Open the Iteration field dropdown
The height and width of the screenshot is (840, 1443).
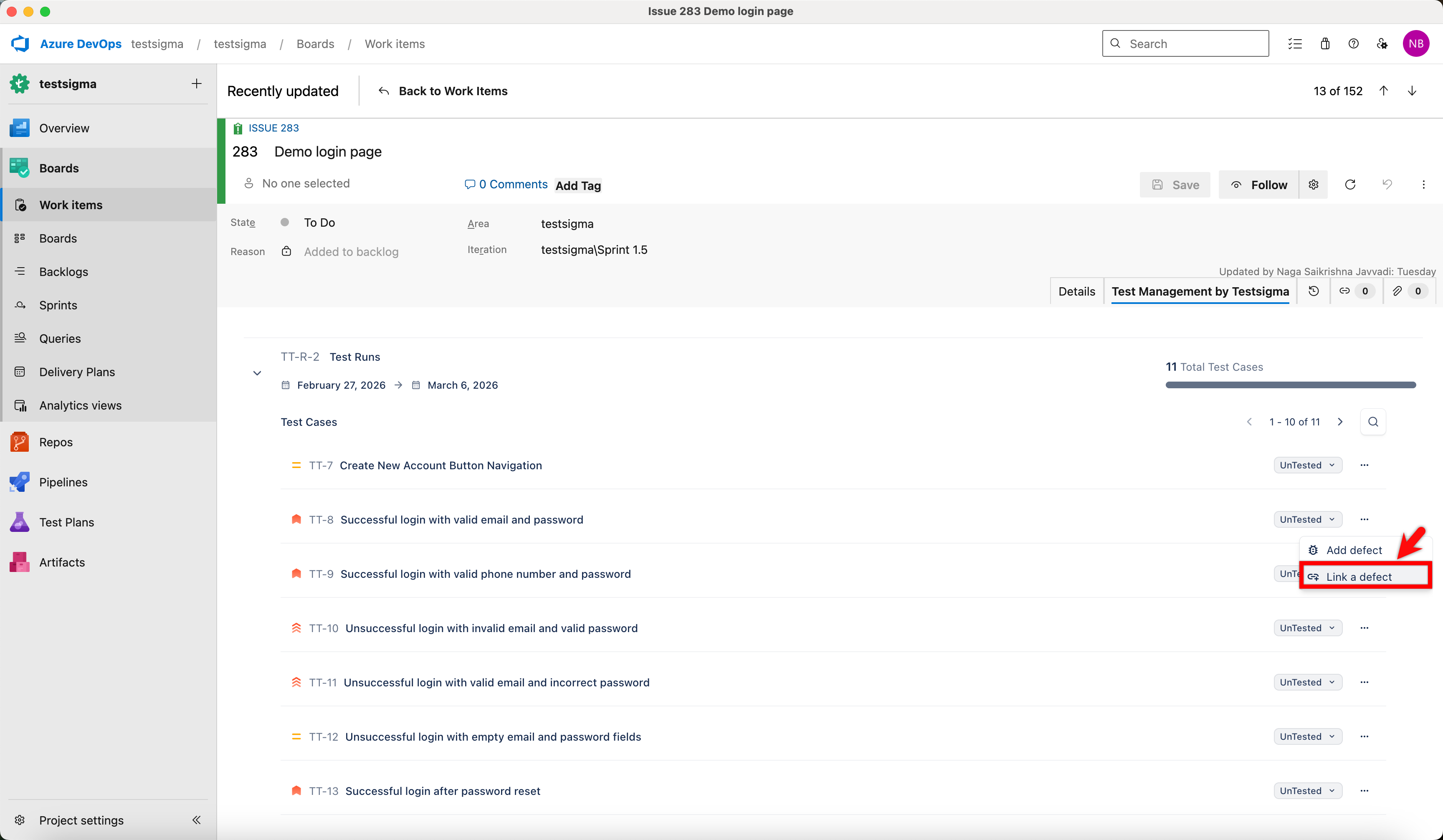point(595,250)
